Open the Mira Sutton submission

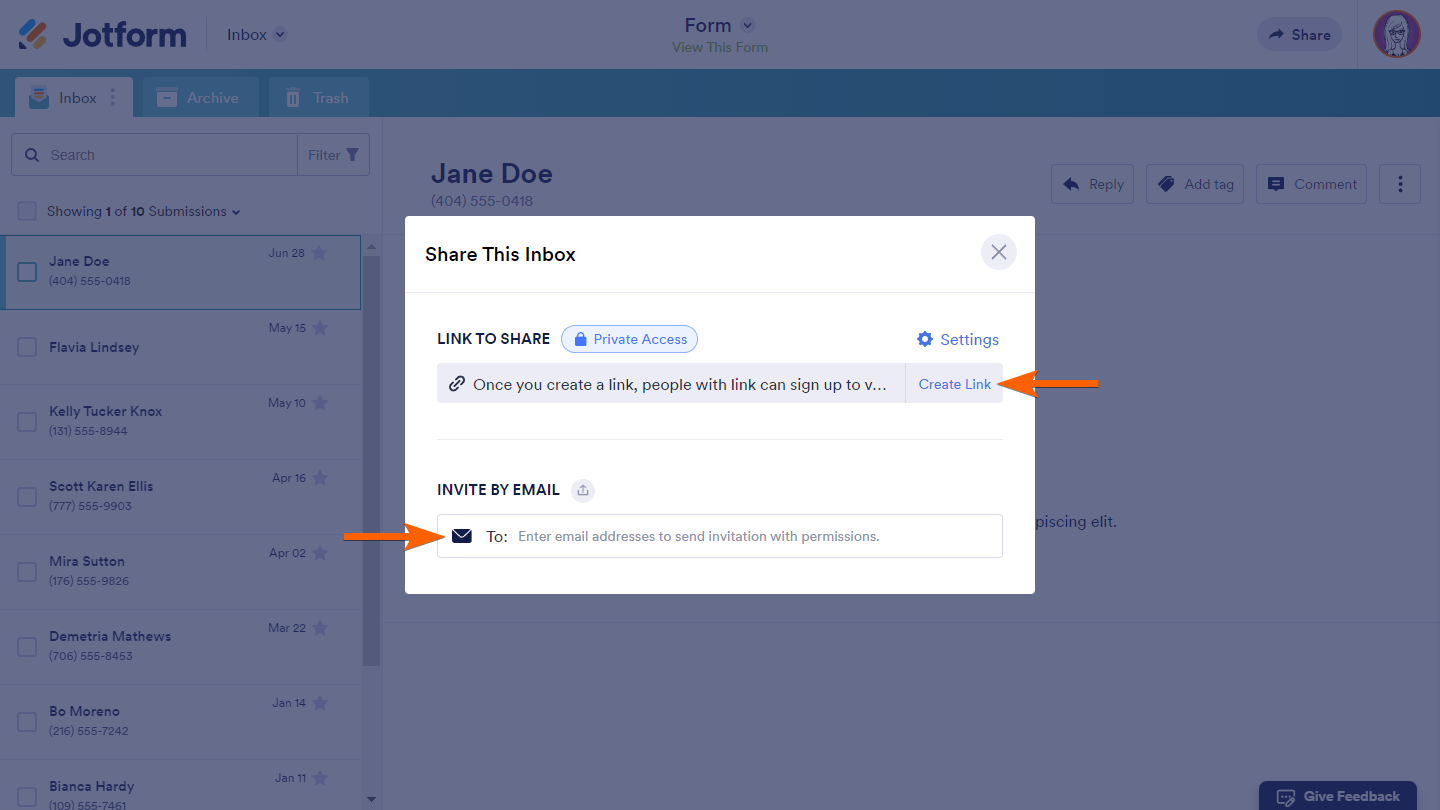tap(180, 572)
